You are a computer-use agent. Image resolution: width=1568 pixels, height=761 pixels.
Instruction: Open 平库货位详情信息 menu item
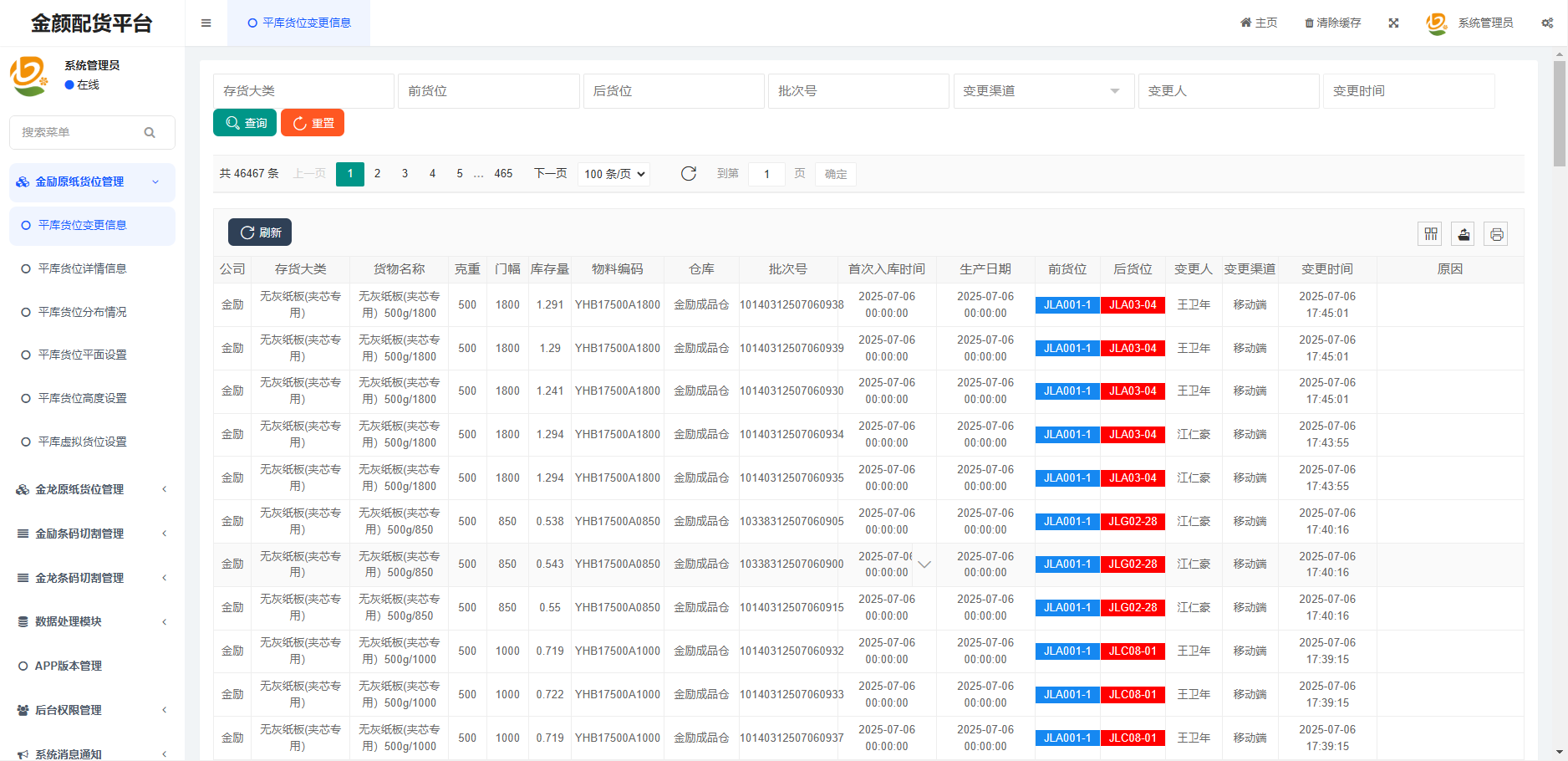[82, 268]
